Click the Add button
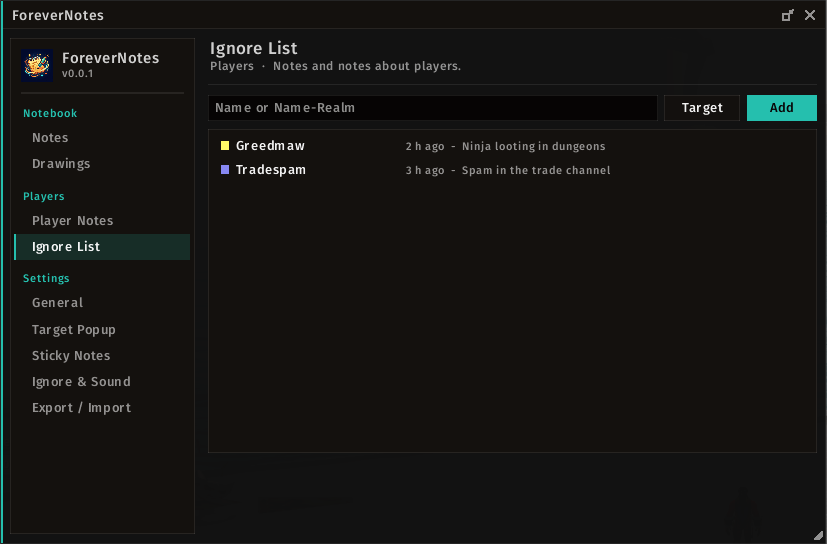This screenshot has width=827, height=544. point(782,108)
